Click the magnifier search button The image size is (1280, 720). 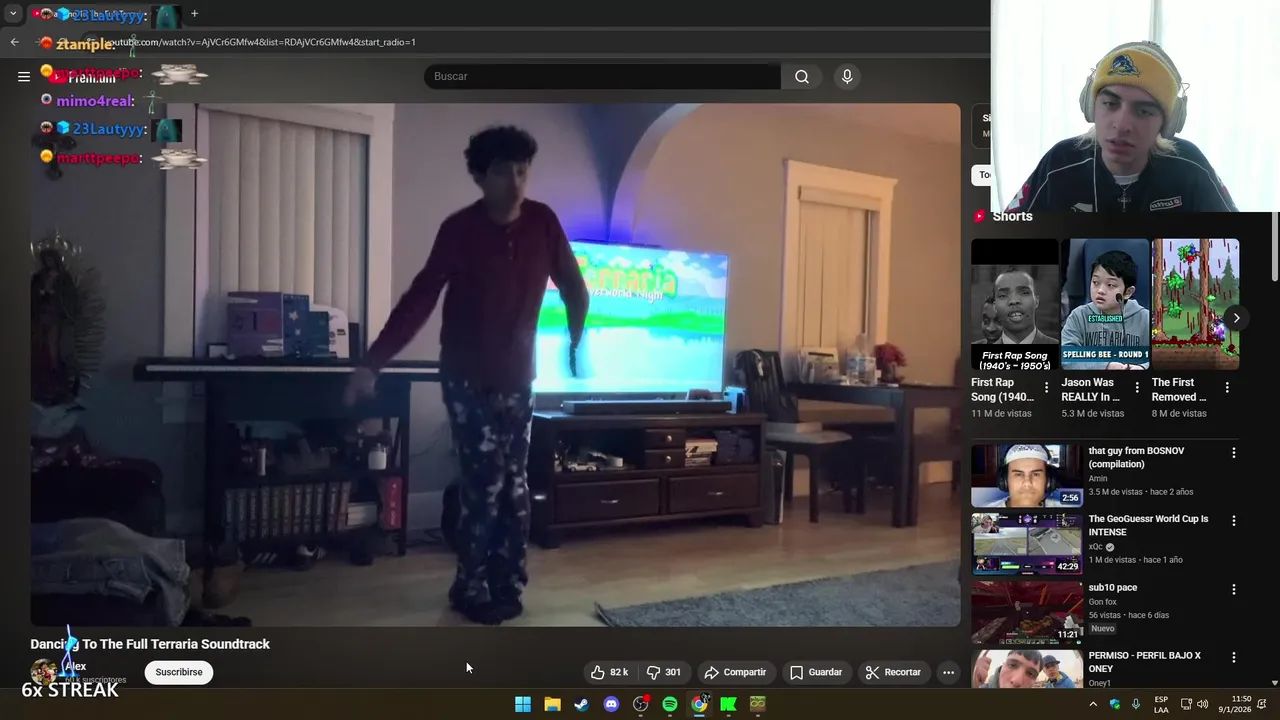(802, 76)
